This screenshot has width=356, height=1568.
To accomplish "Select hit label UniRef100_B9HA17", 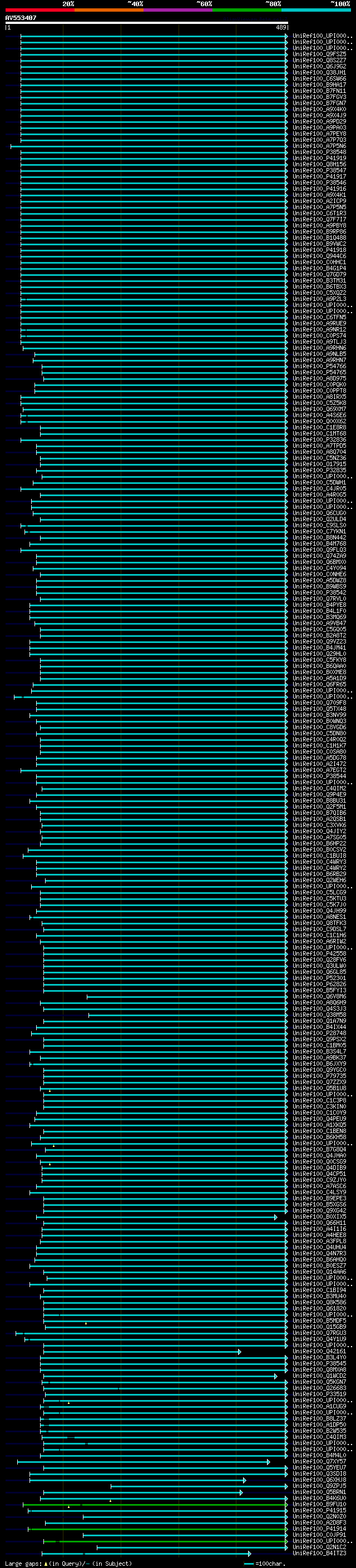I will click(x=319, y=85).
